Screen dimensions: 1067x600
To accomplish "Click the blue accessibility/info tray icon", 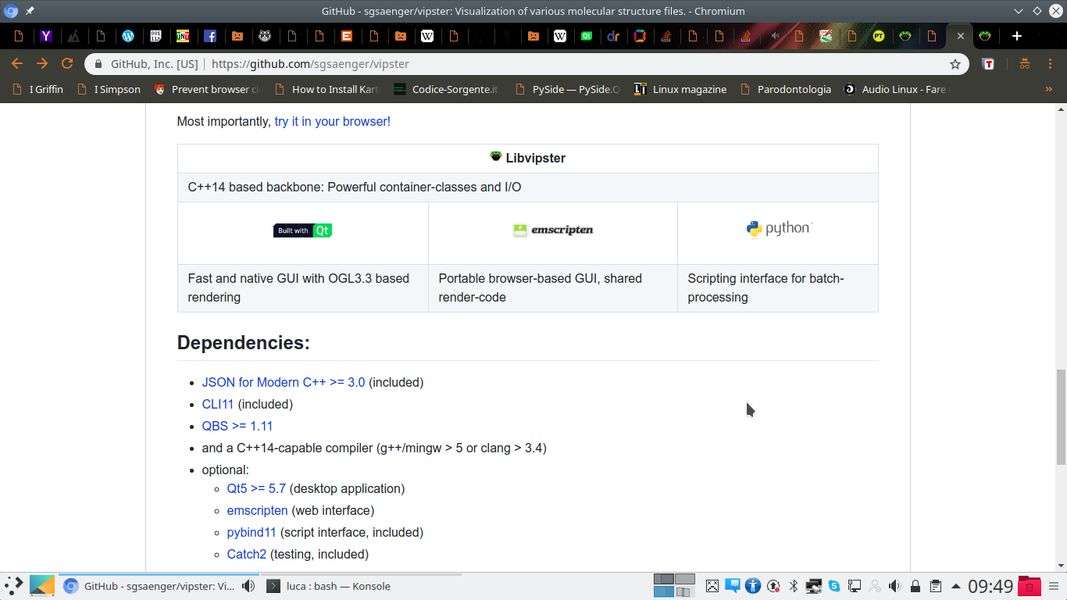I will click(753, 586).
